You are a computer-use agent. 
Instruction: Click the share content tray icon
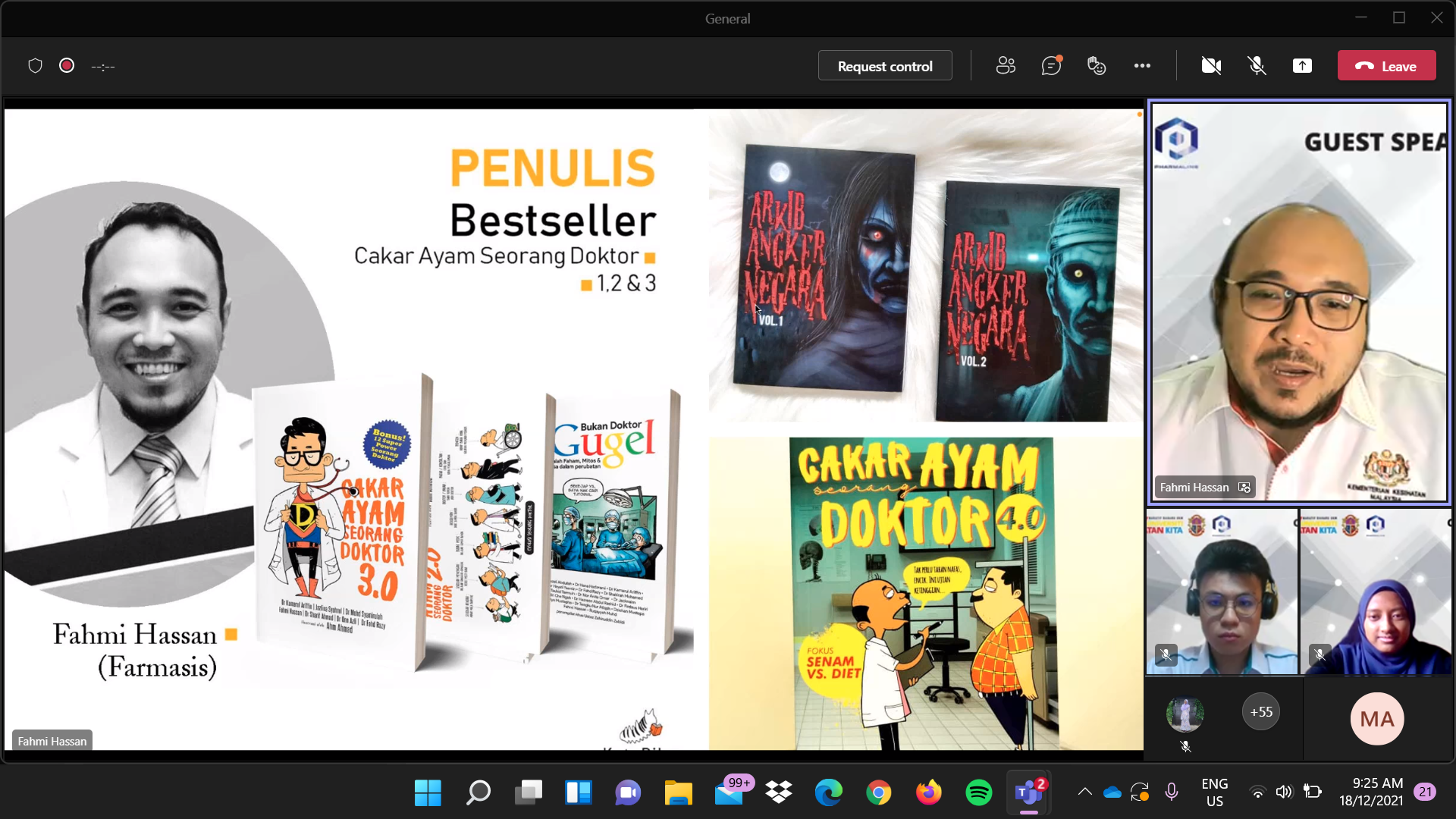(x=1302, y=66)
